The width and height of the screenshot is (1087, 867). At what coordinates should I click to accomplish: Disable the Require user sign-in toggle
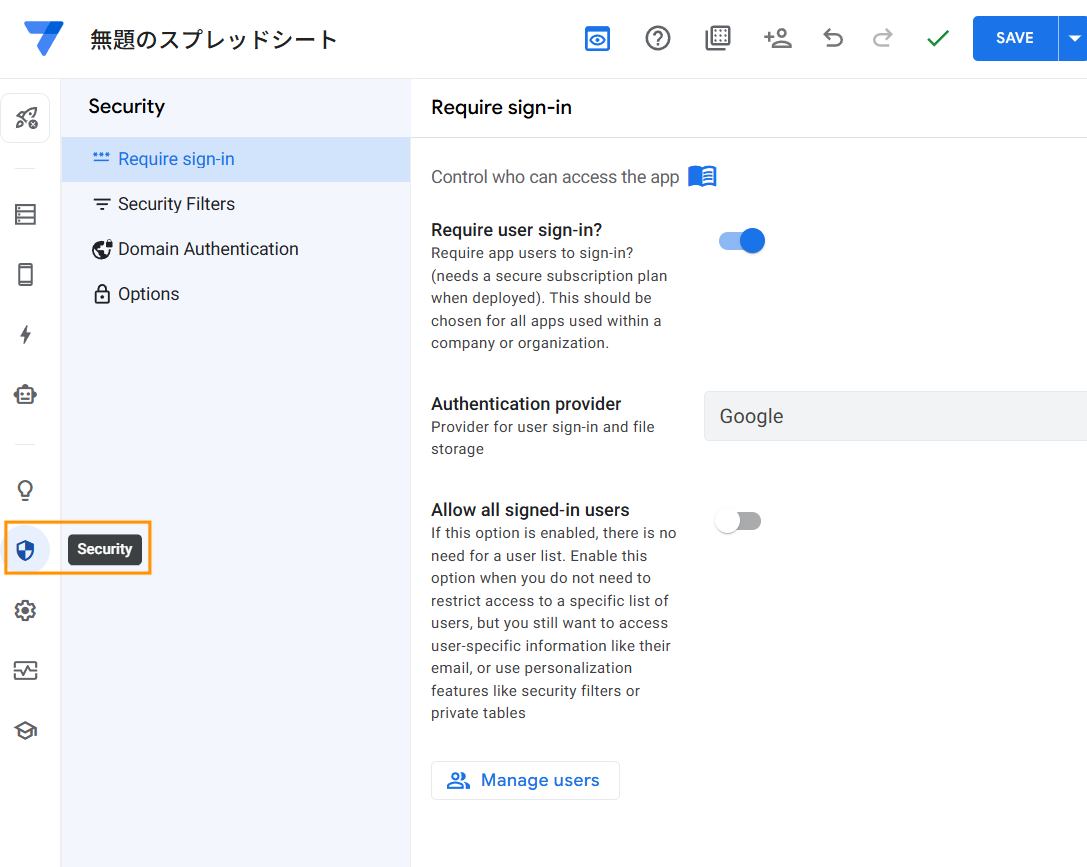(742, 241)
